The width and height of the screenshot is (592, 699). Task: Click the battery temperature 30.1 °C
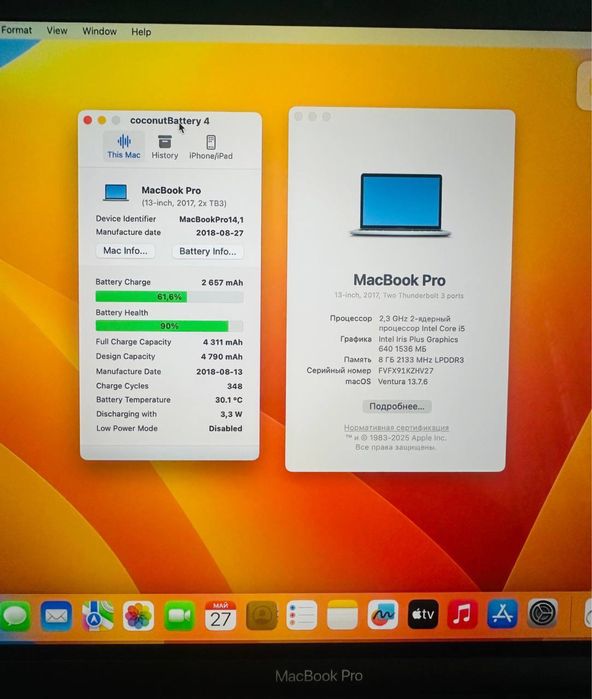pos(229,400)
